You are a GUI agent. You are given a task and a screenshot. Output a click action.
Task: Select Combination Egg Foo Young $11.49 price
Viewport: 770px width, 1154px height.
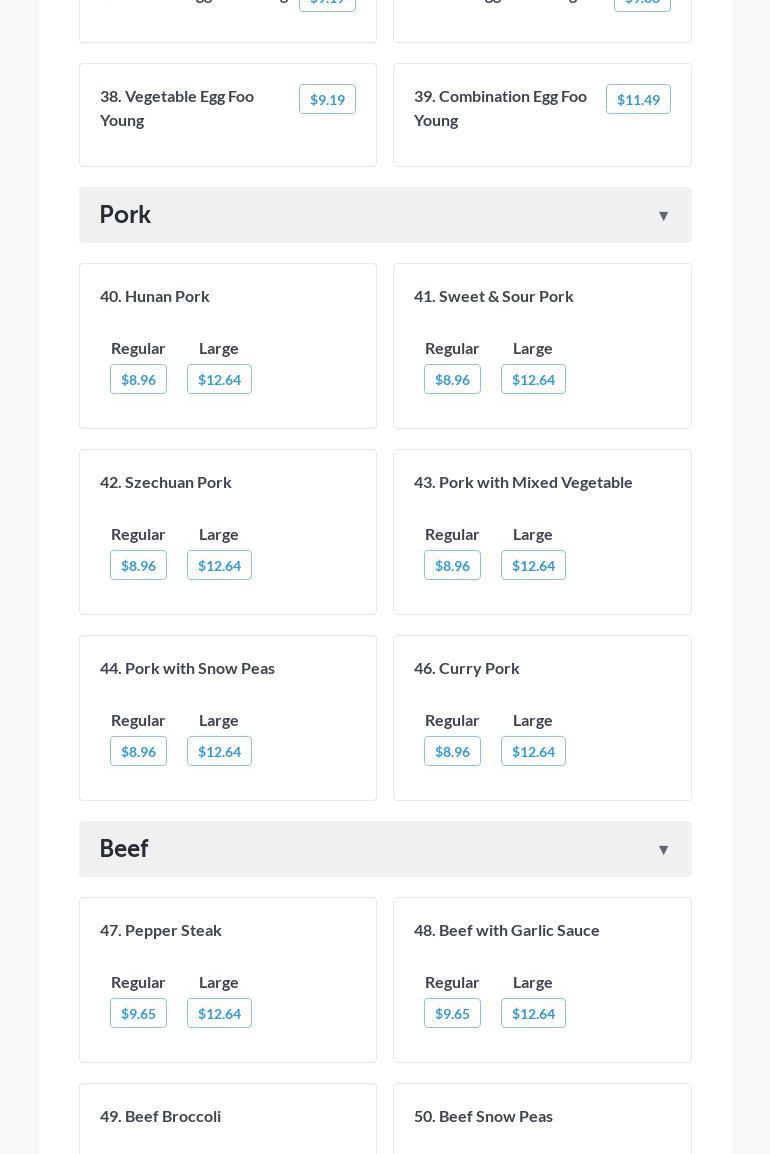[x=638, y=100]
